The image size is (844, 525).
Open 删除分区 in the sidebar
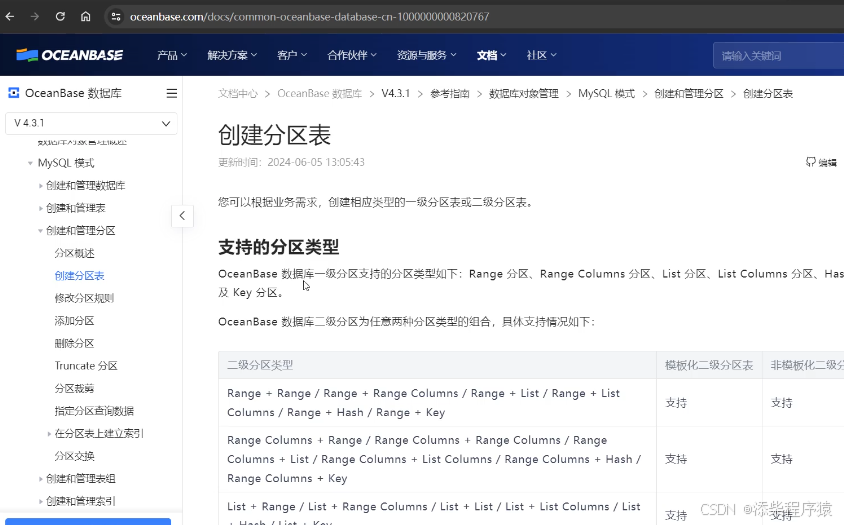[x=74, y=344]
